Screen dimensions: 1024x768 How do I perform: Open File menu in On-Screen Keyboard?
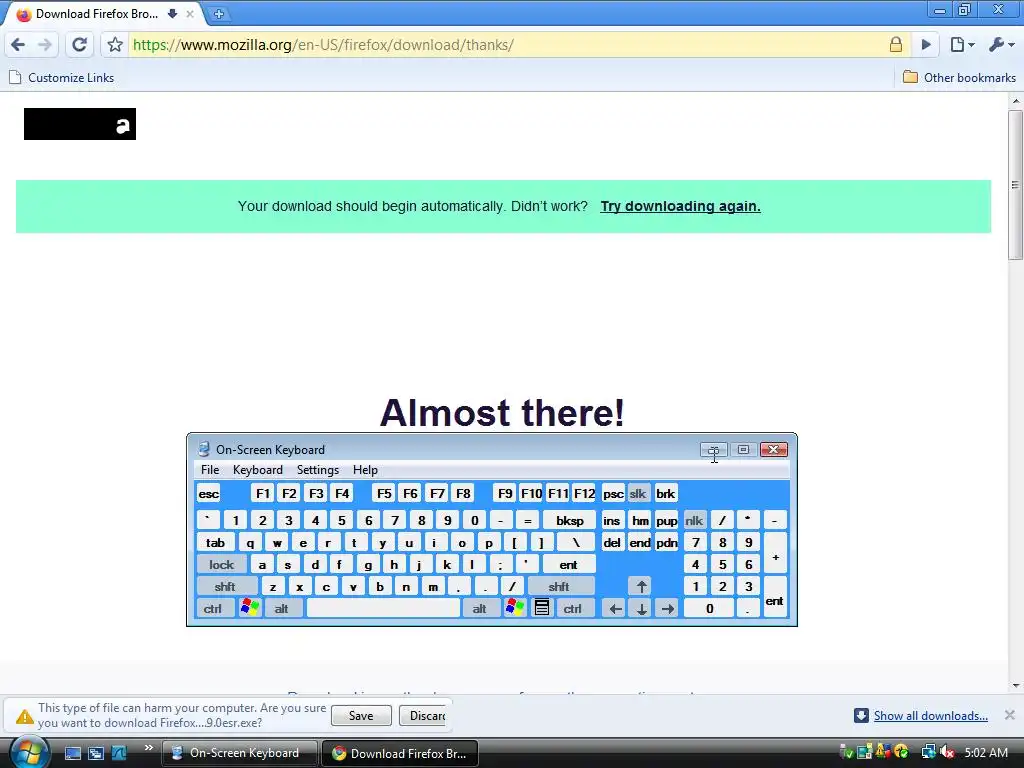coord(210,470)
